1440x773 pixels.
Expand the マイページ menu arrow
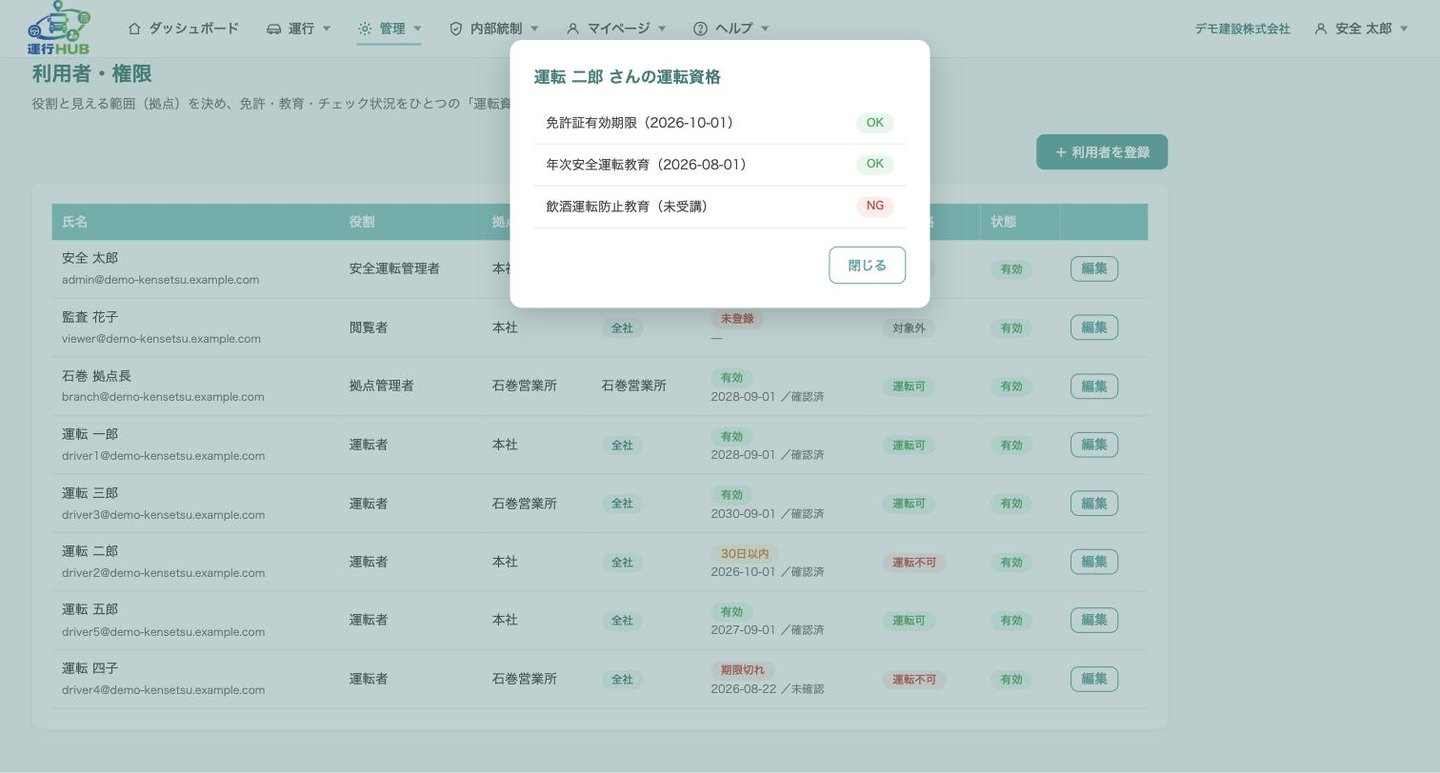[662, 29]
